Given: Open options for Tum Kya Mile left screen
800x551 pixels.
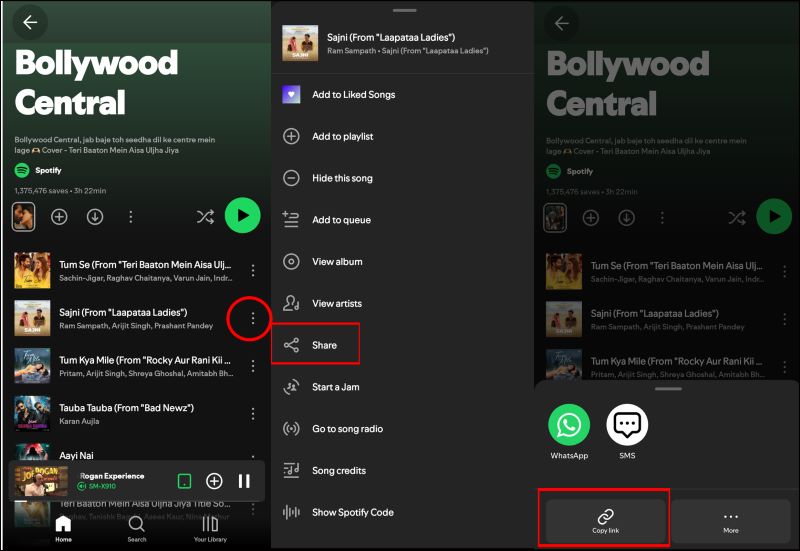Looking at the screenshot, I should point(253,366).
